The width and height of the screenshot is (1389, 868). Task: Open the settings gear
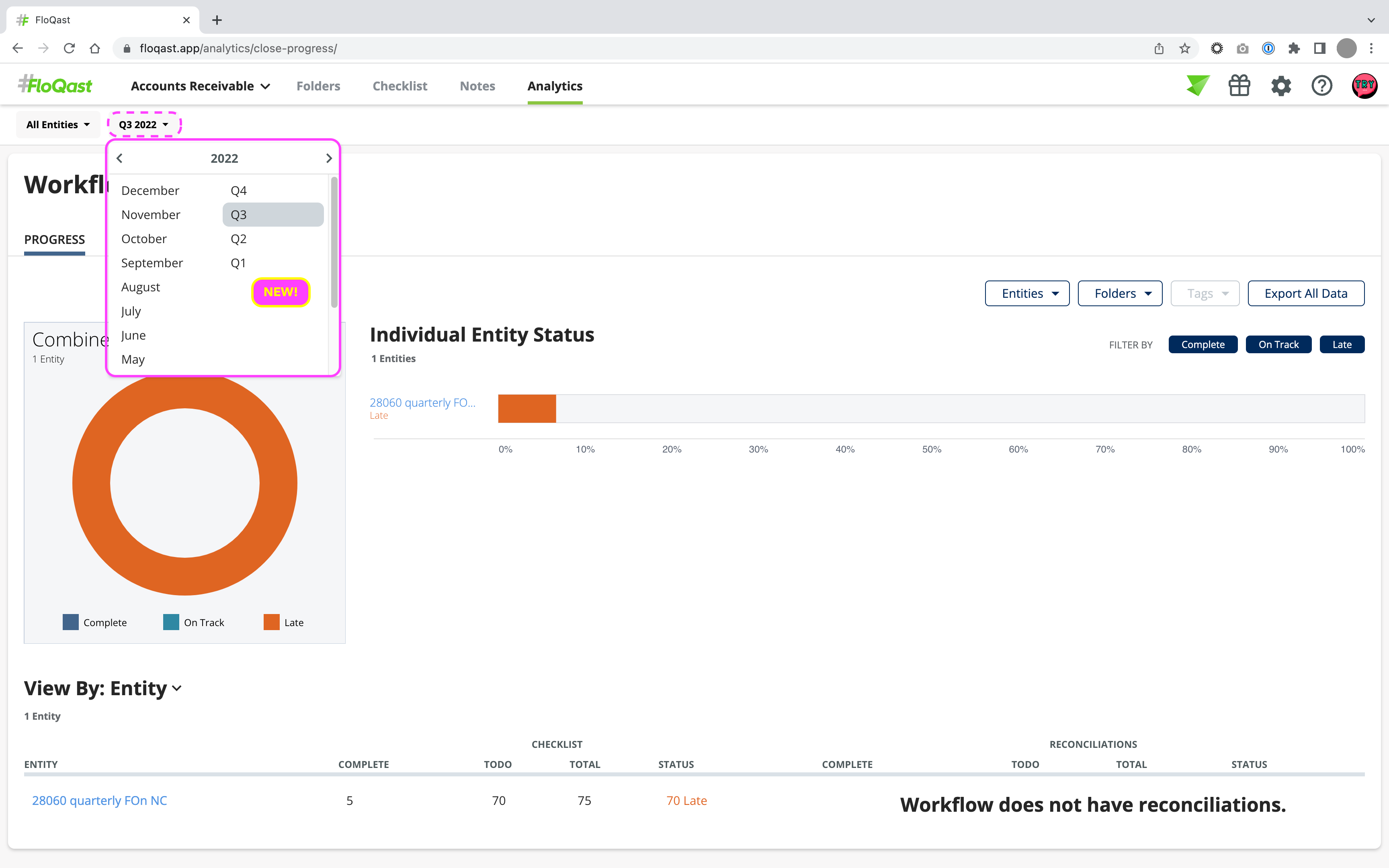(x=1280, y=86)
